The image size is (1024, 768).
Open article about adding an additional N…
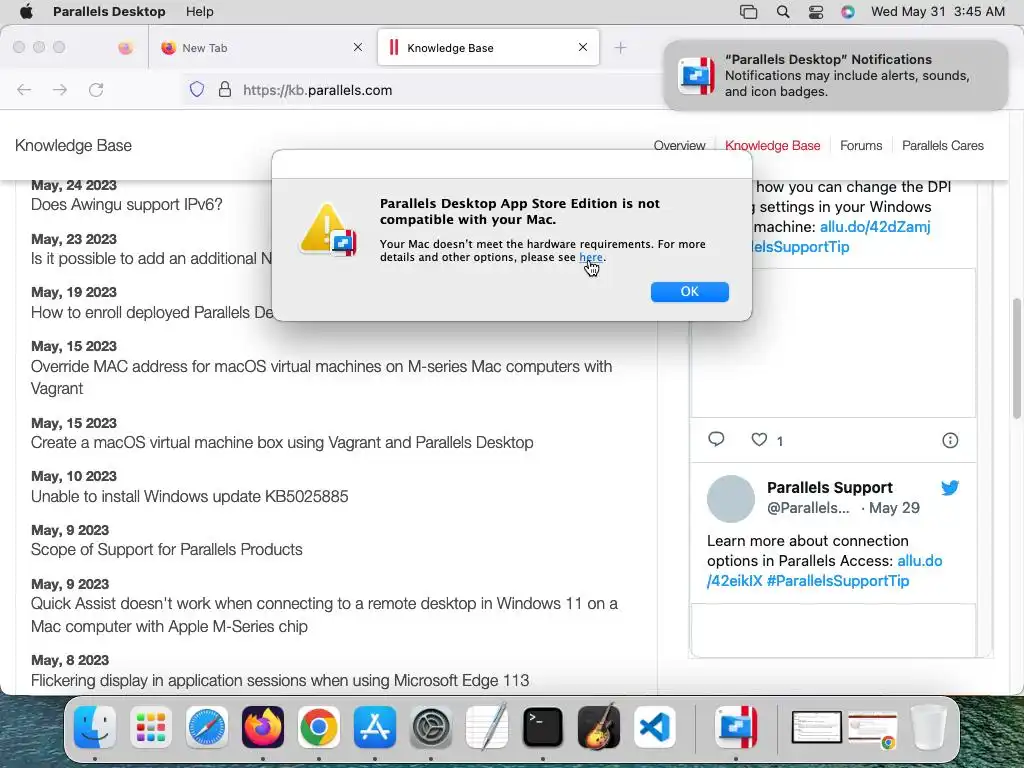tap(152, 259)
